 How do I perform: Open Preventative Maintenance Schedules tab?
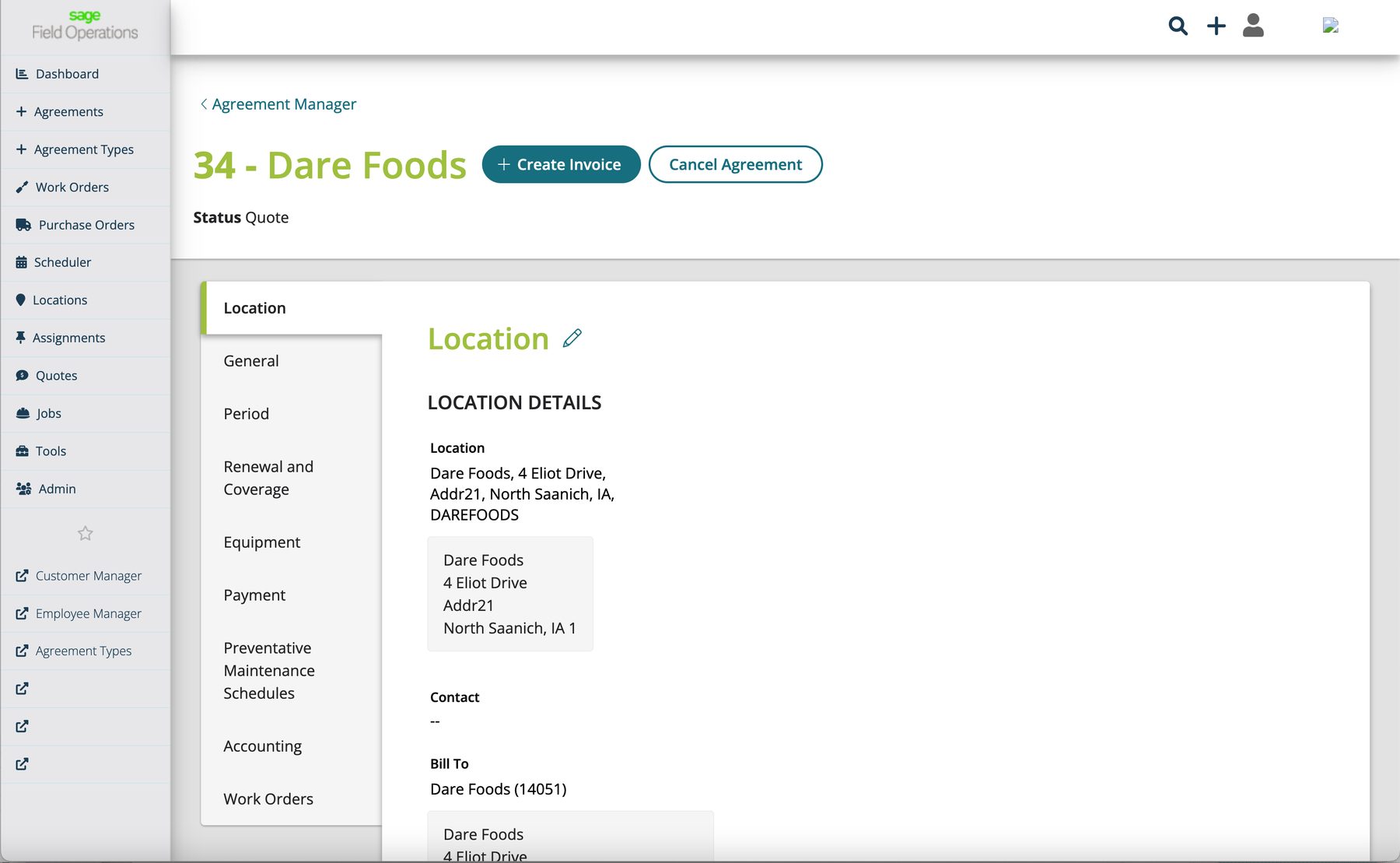coord(292,671)
